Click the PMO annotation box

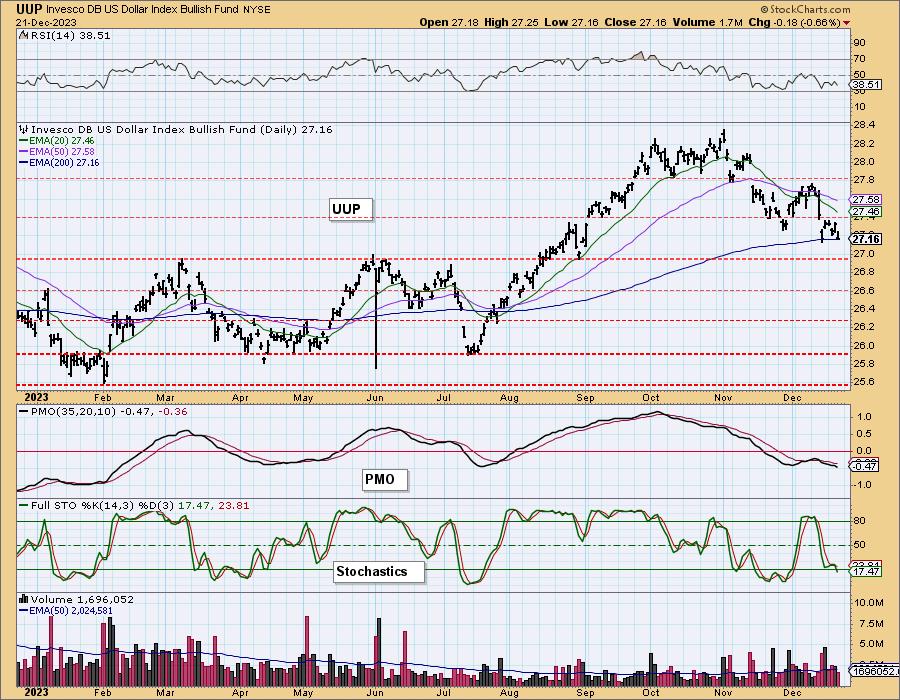(x=386, y=480)
